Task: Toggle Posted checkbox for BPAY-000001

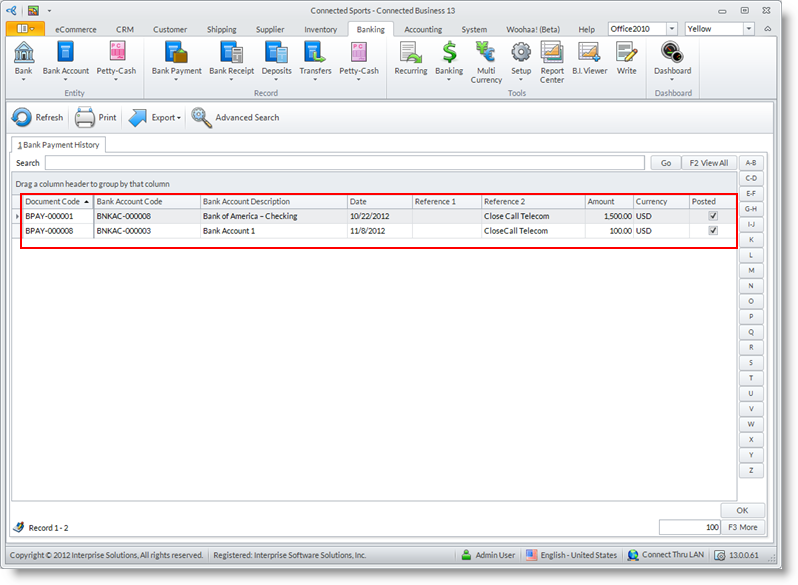Action: [x=712, y=216]
